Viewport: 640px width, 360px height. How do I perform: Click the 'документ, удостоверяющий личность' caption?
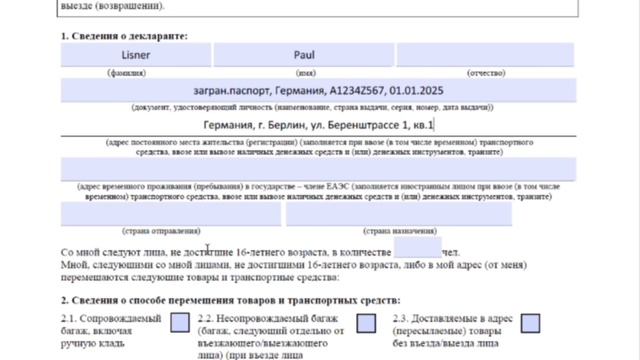click(312, 107)
